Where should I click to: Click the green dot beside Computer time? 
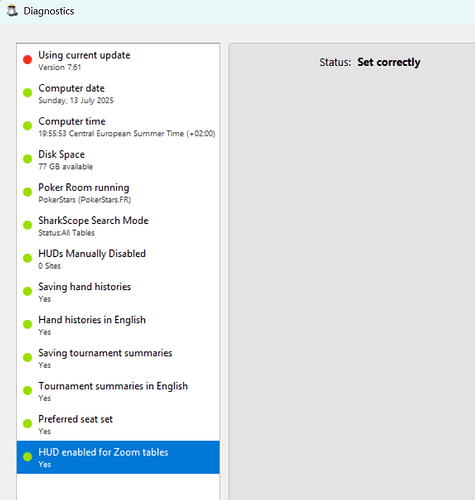(x=27, y=126)
